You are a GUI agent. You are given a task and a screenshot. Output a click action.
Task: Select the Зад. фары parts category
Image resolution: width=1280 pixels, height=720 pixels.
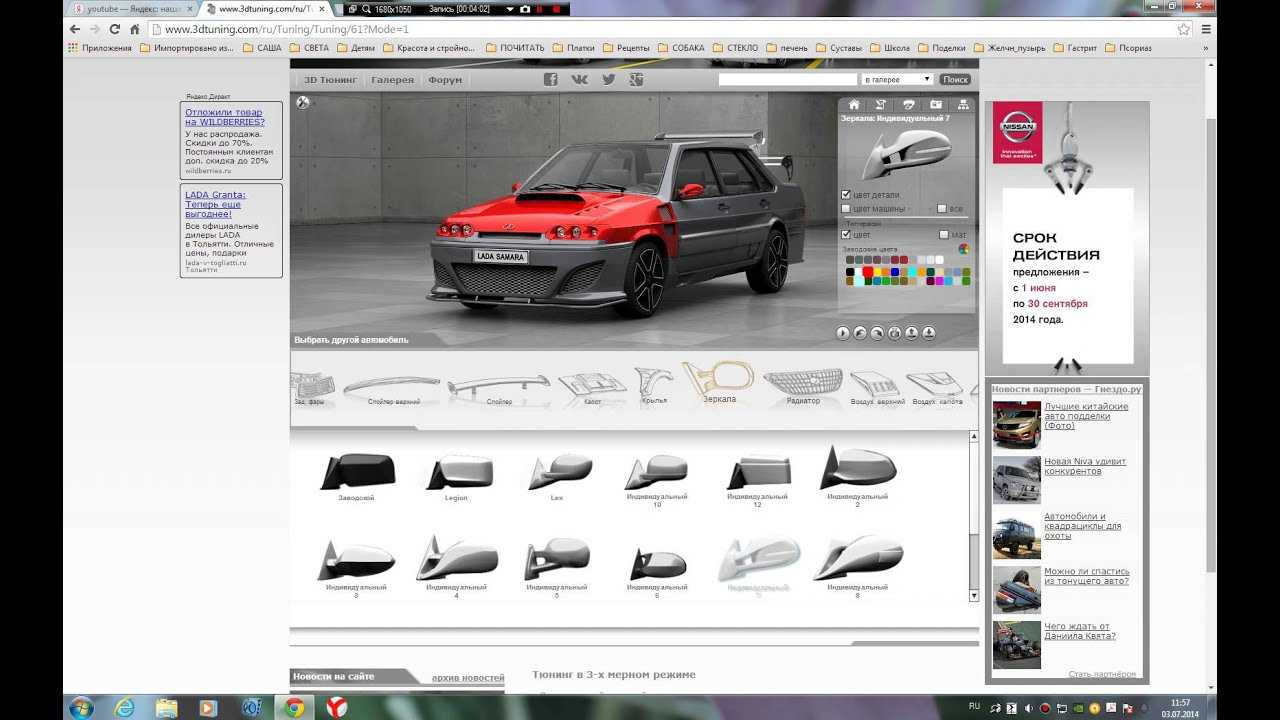tap(311, 388)
